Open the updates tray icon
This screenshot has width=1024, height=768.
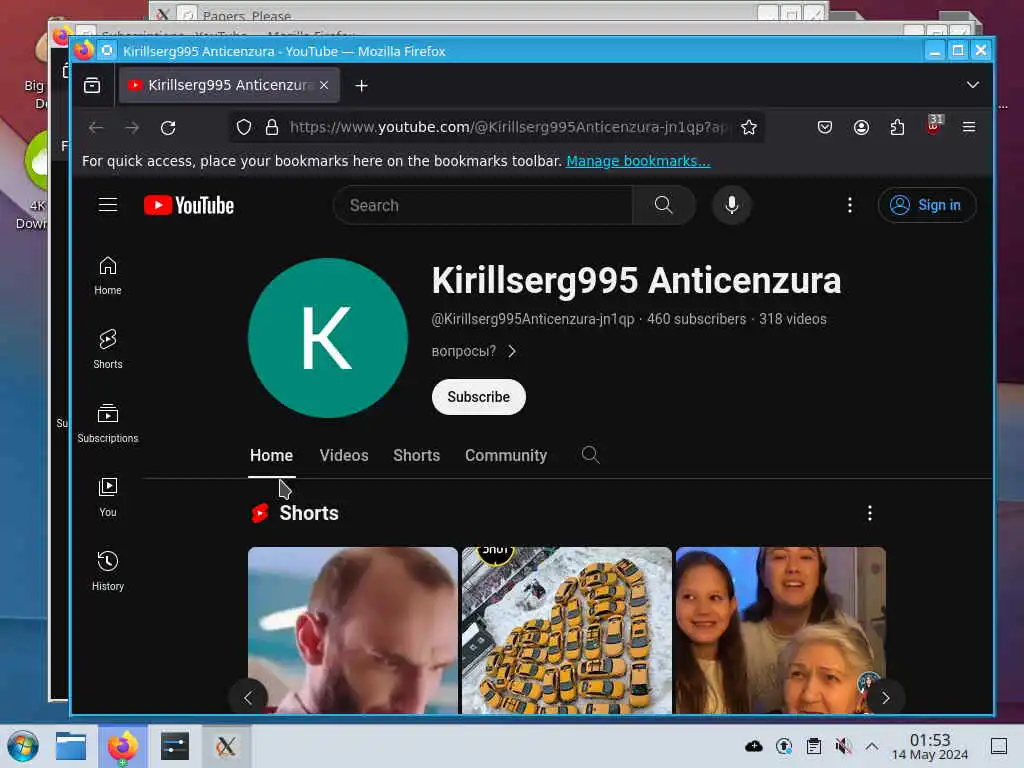[784, 746]
